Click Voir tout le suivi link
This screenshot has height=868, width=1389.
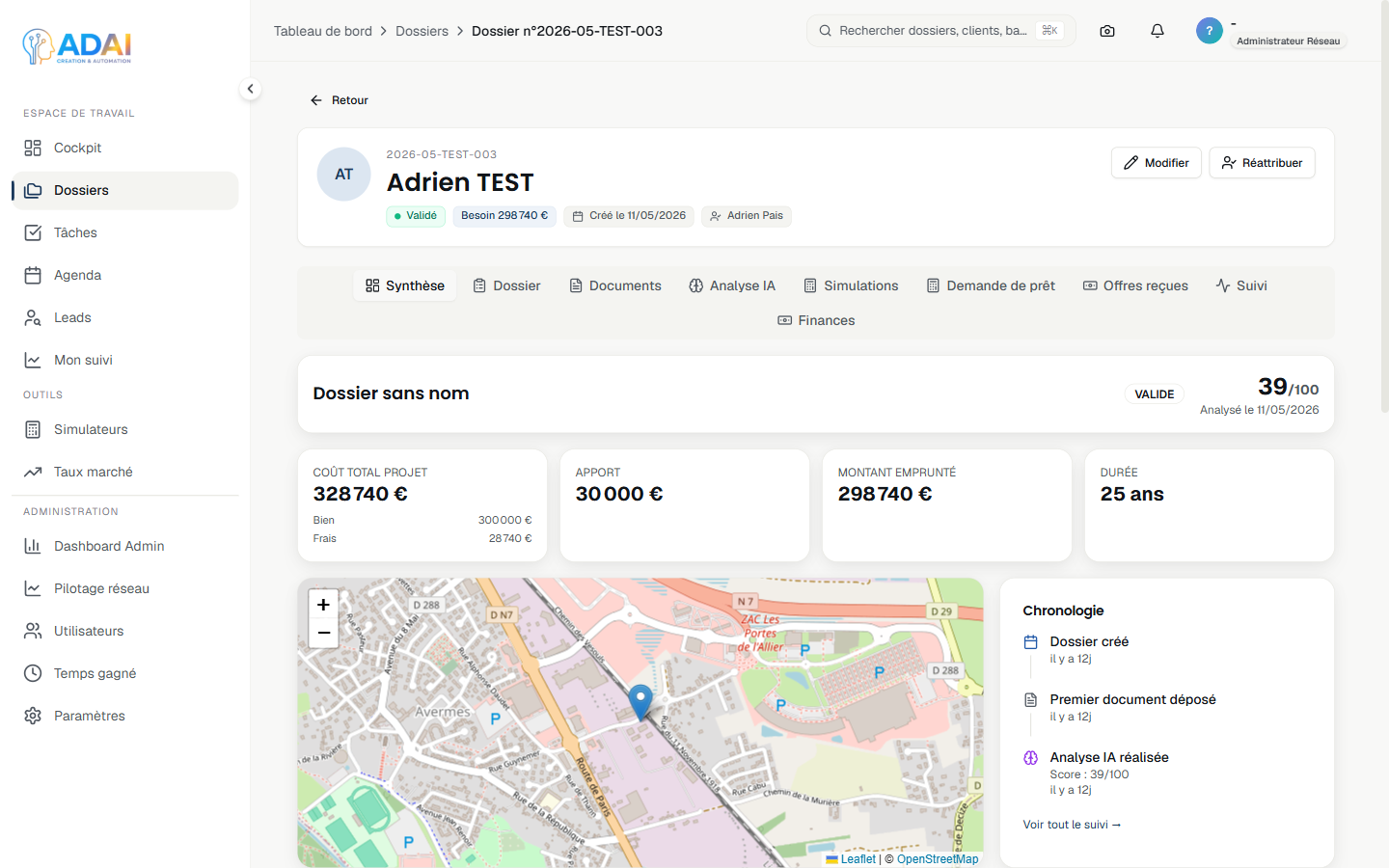click(1072, 825)
